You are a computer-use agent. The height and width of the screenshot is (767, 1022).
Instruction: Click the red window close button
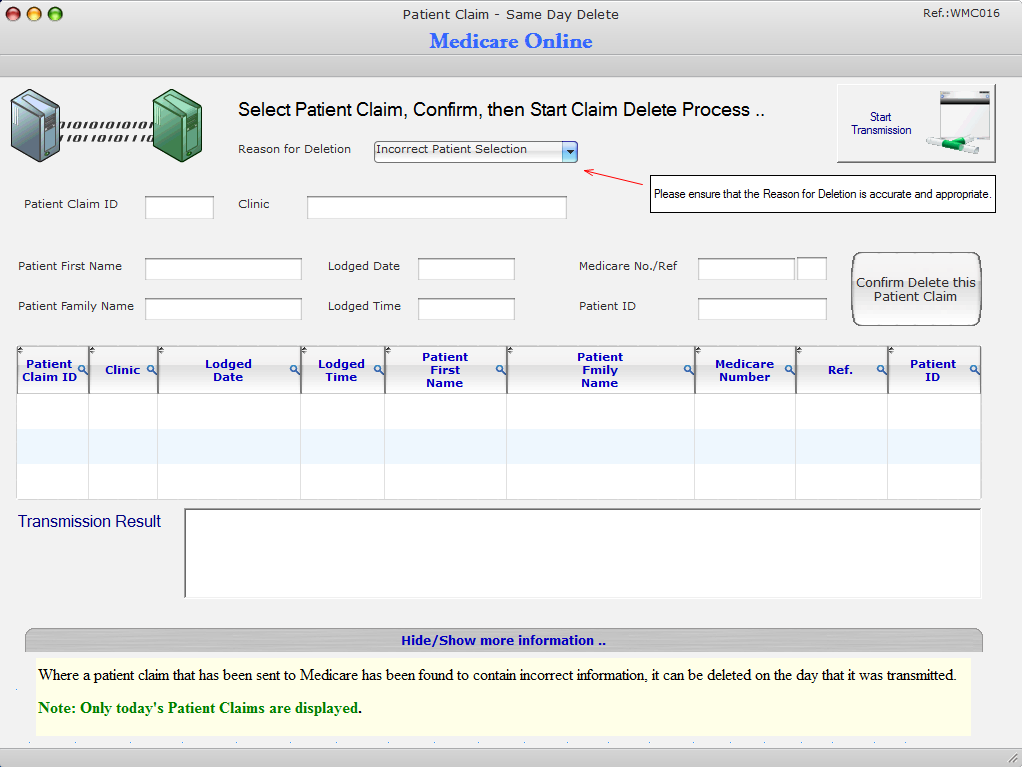[x=13, y=14]
